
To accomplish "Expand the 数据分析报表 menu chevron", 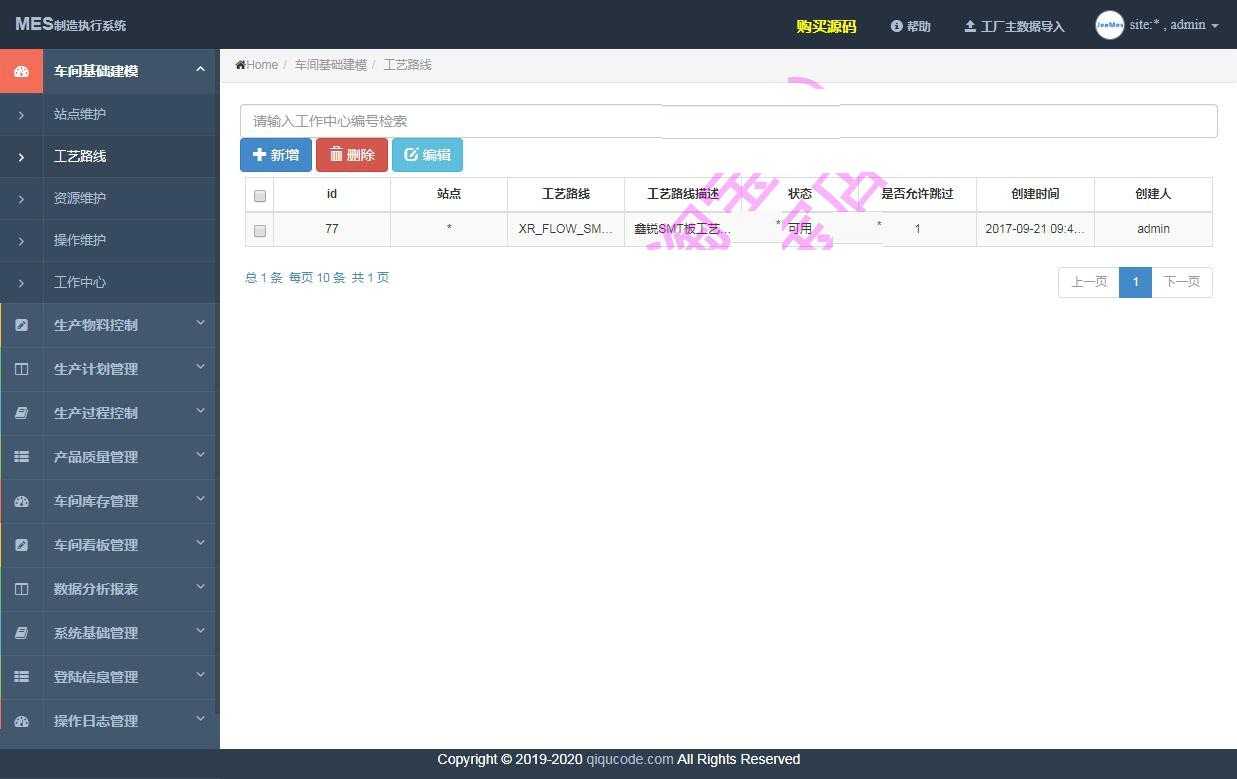I will (x=200, y=587).
